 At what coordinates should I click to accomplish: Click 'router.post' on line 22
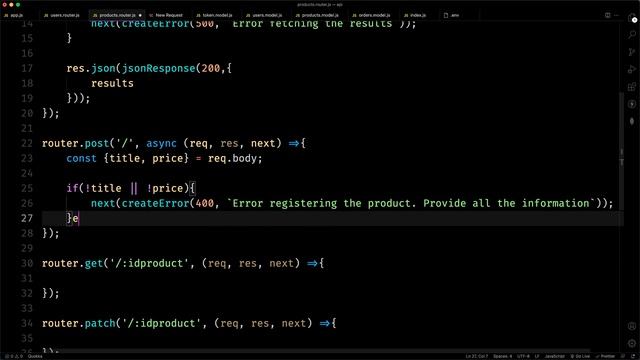click(76, 143)
